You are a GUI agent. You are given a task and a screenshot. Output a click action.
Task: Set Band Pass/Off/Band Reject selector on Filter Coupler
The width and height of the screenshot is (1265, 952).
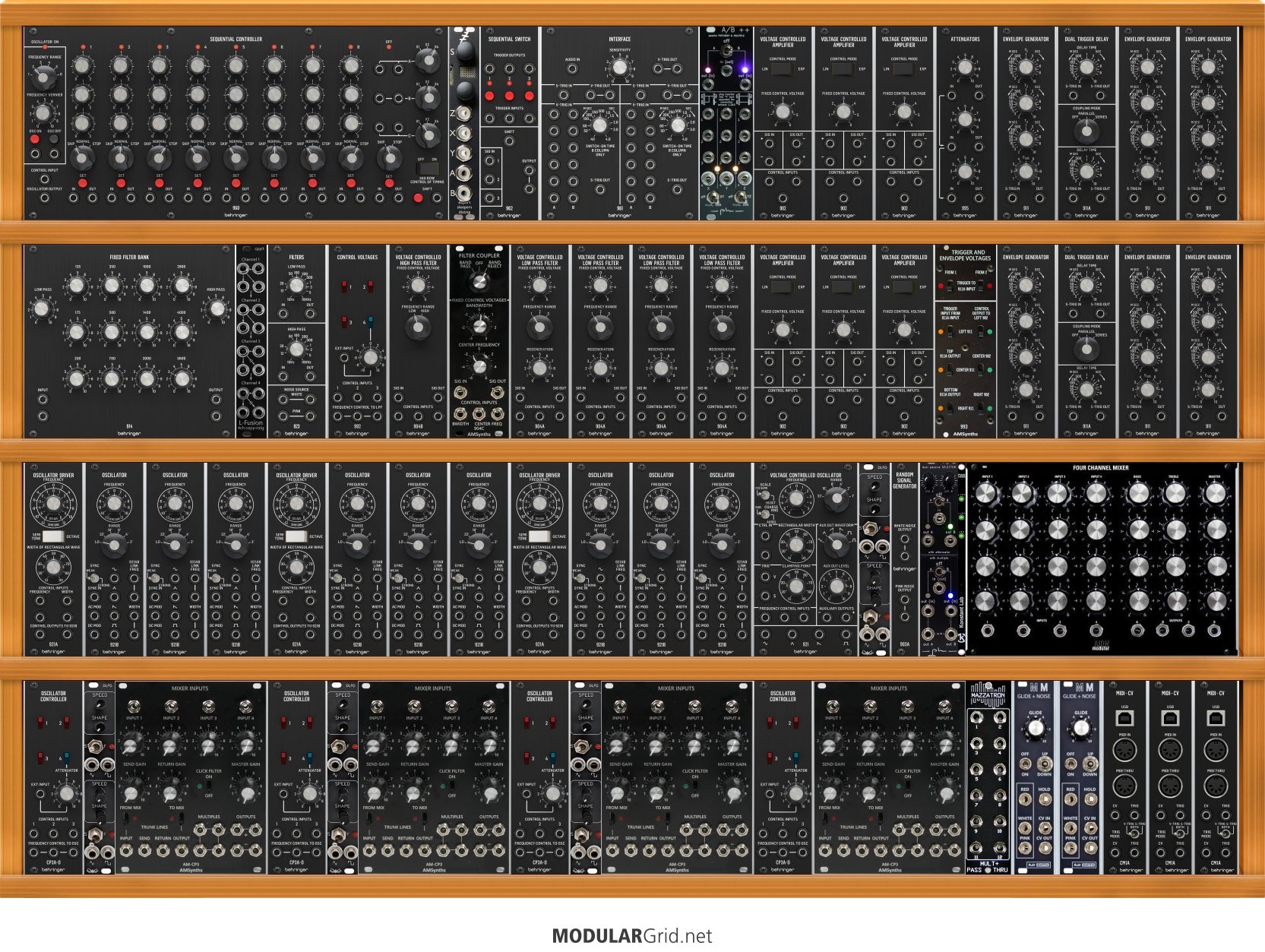(479, 281)
